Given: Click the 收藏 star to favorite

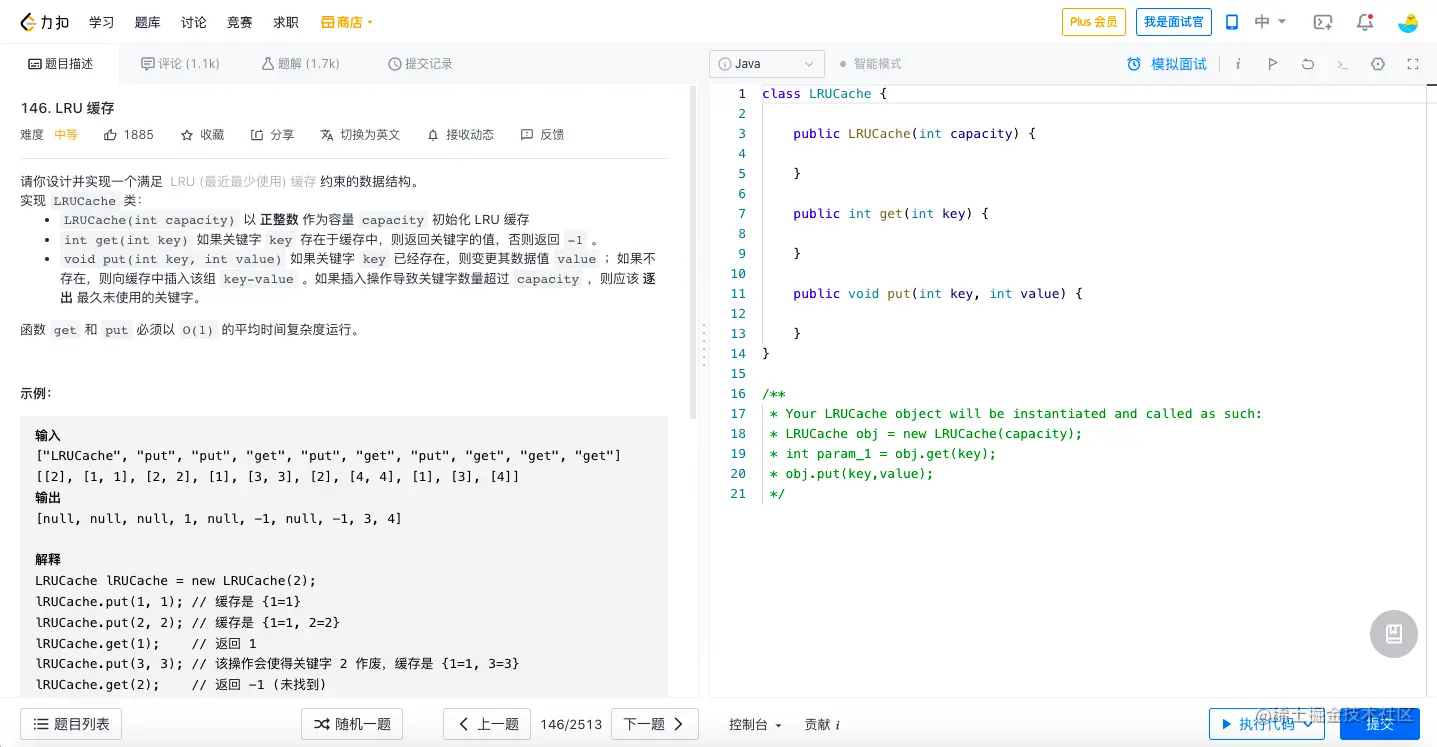Looking at the screenshot, I should 202,134.
